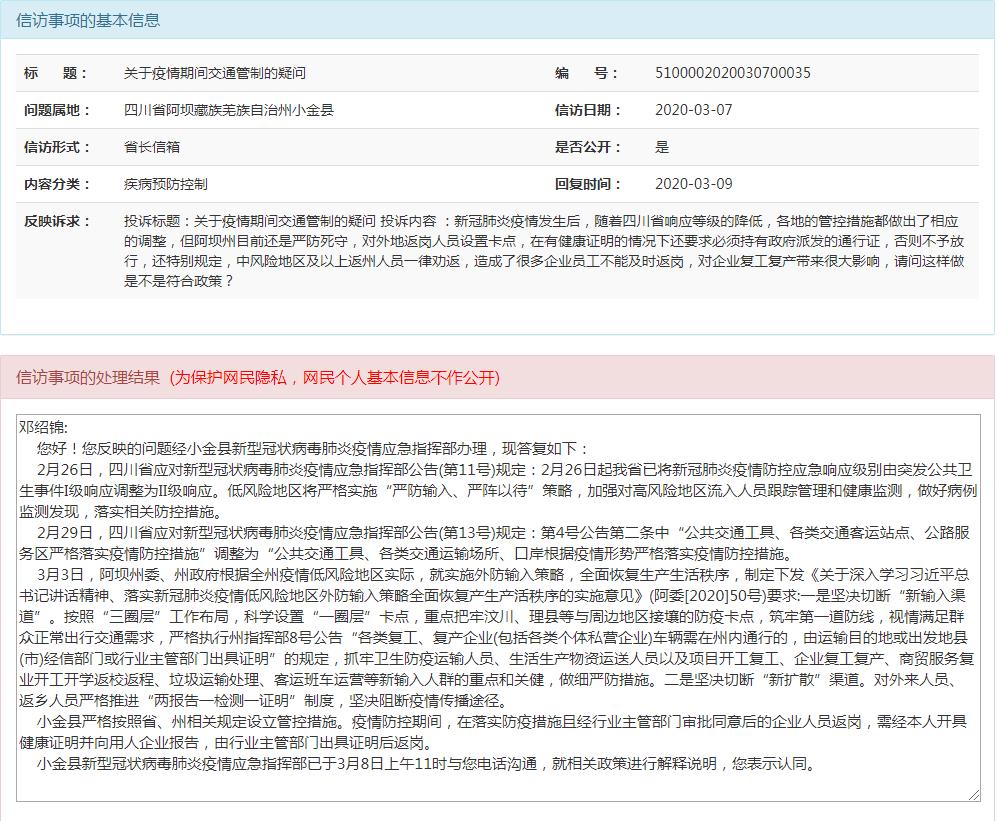Click the reply time 2020-03-09
Image resolution: width=997 pixels, height=821 pixels.
693,184
